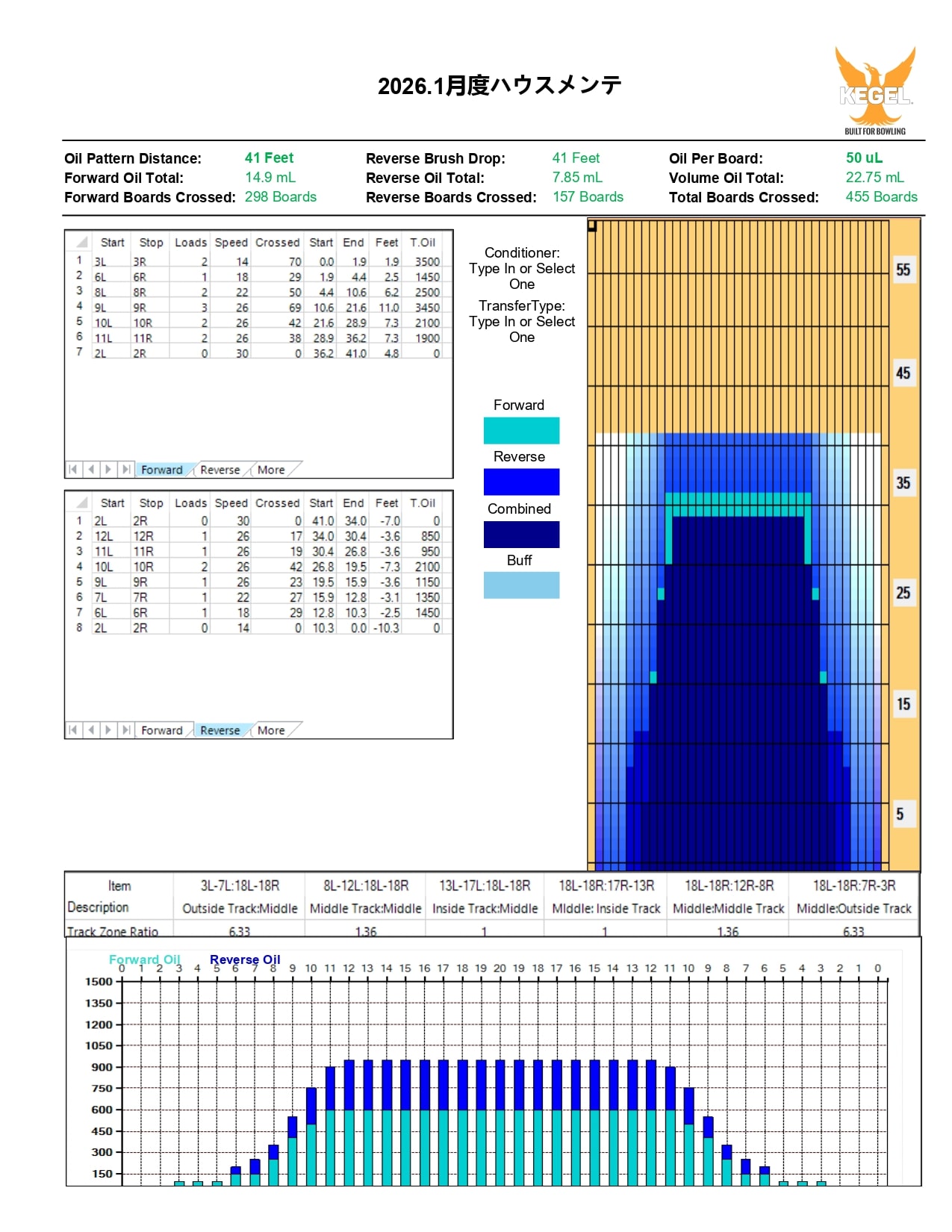Click select-all corner of upper table
Viewport: 952px width, 1232px height.
(x=81, y=243)
